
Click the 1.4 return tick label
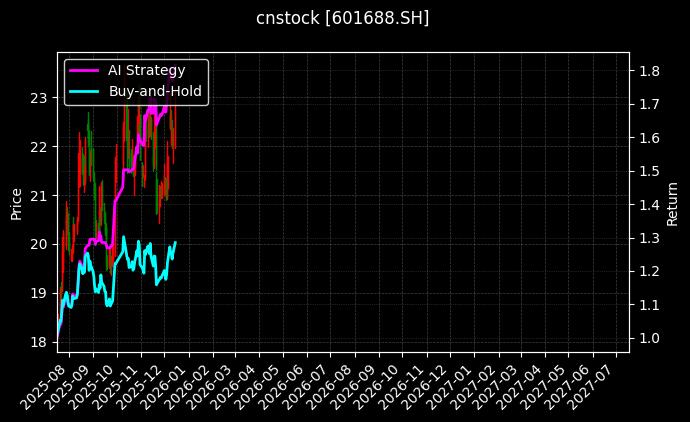pos(648,205)
